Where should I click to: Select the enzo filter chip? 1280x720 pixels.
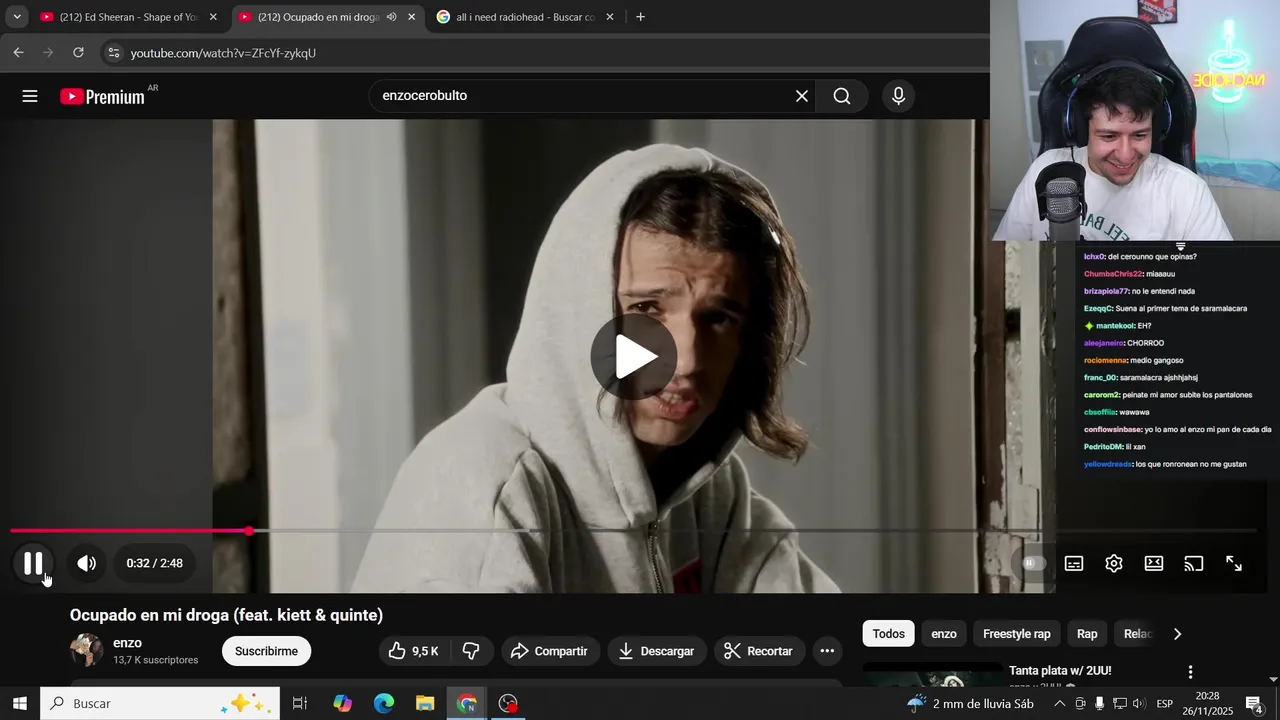click(x=944, y=634)
